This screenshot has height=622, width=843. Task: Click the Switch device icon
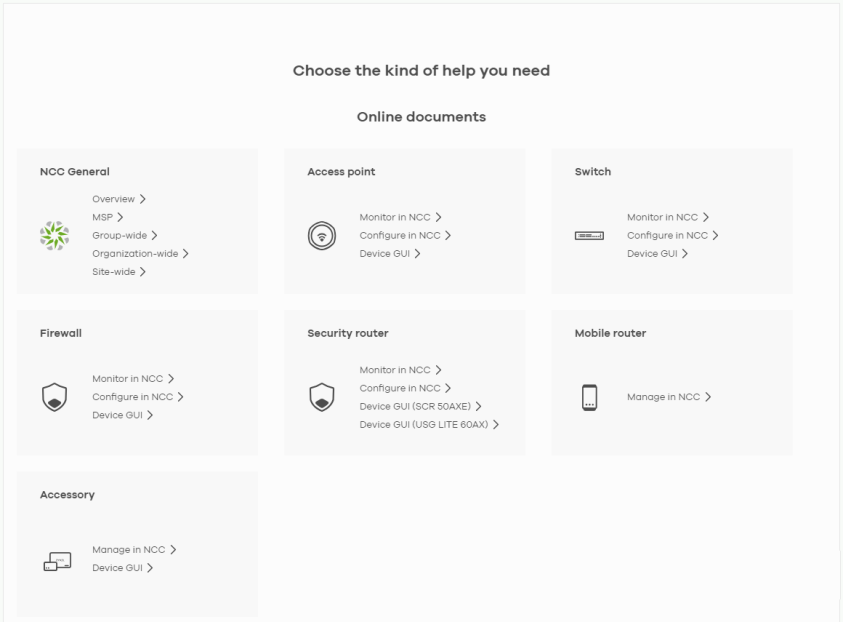[x=589, y=235]
